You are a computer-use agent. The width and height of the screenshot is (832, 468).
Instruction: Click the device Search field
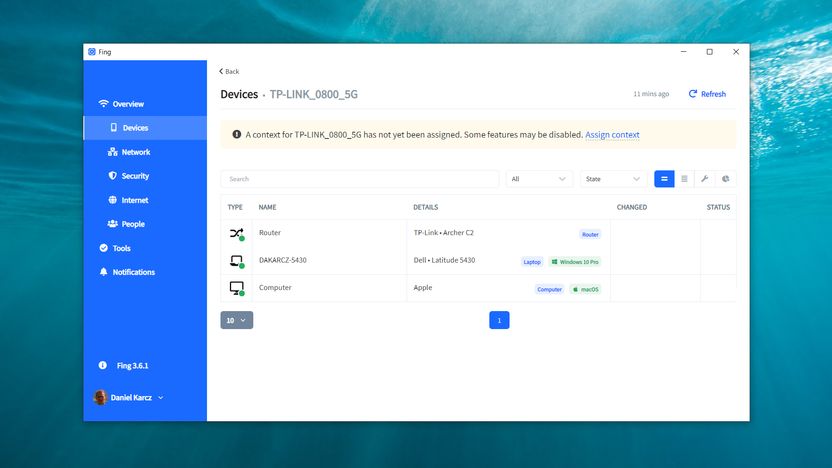(x=360, y=179)
